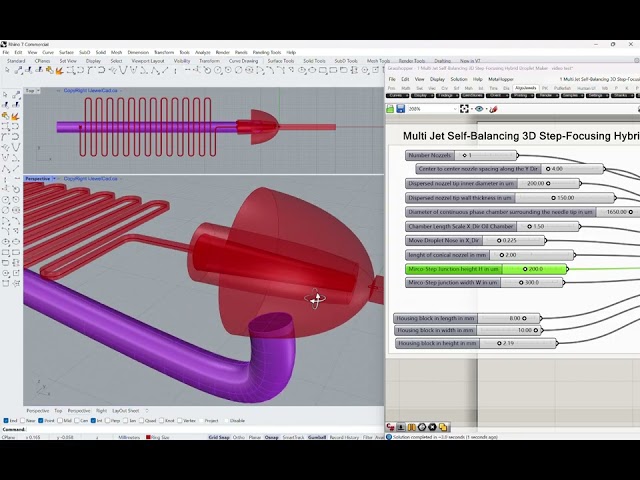Screen dimensions: 640x480
Task: Click the pointer tool in left sidebar
Action: pyautogui.click(x=5, y=95)
